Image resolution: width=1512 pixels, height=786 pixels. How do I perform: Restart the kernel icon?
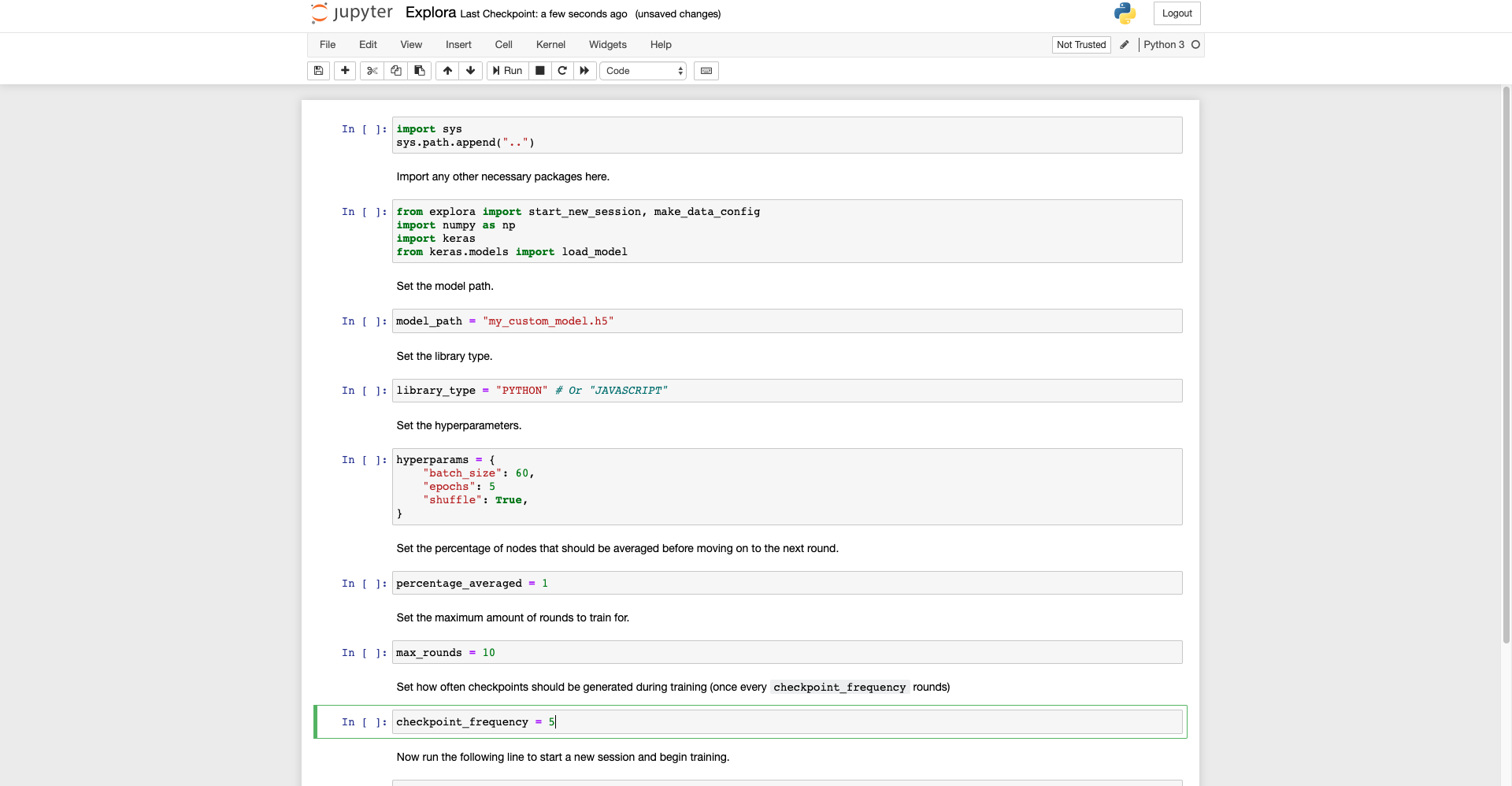562,71
